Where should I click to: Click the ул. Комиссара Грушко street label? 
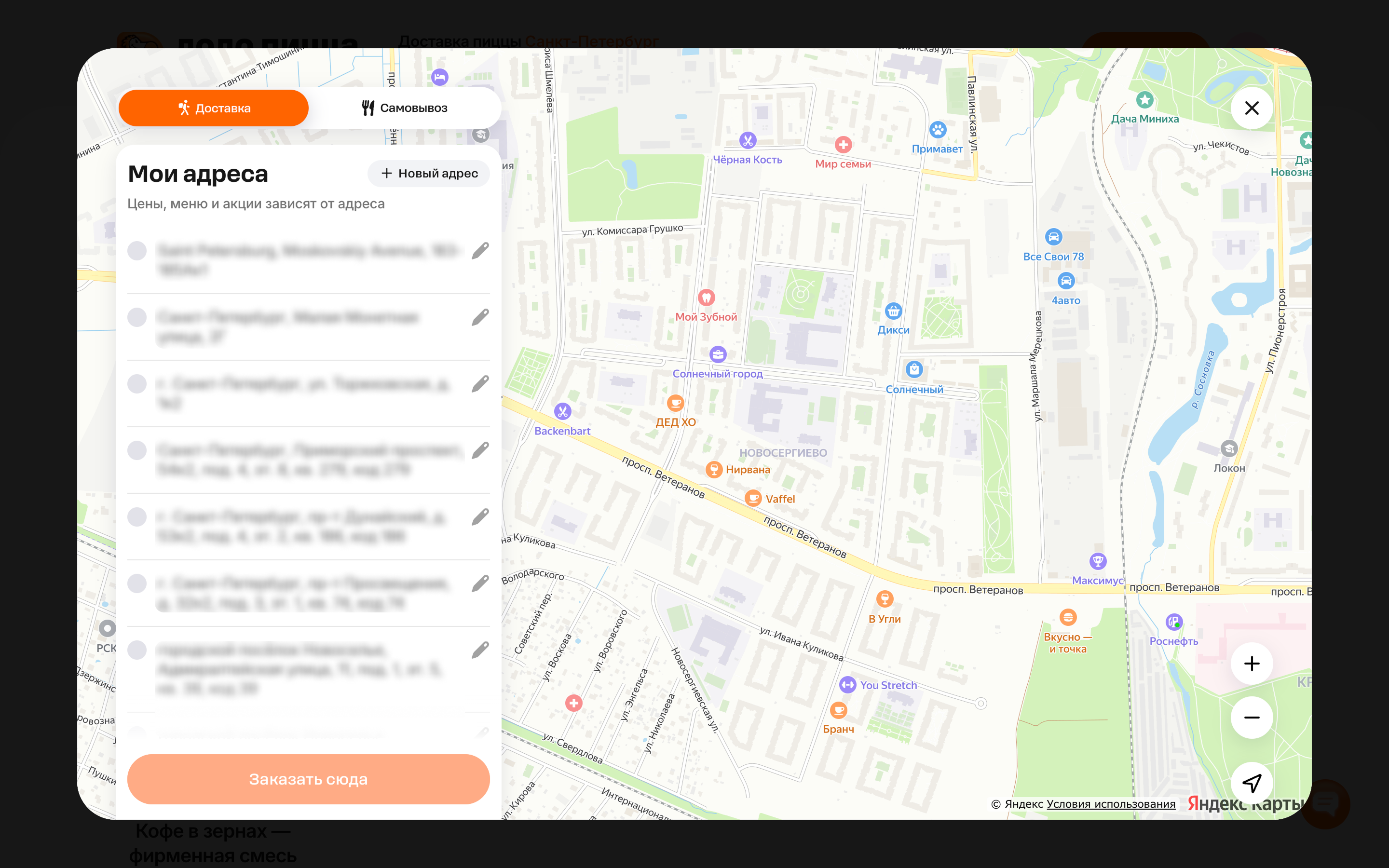tap(632, 230)
